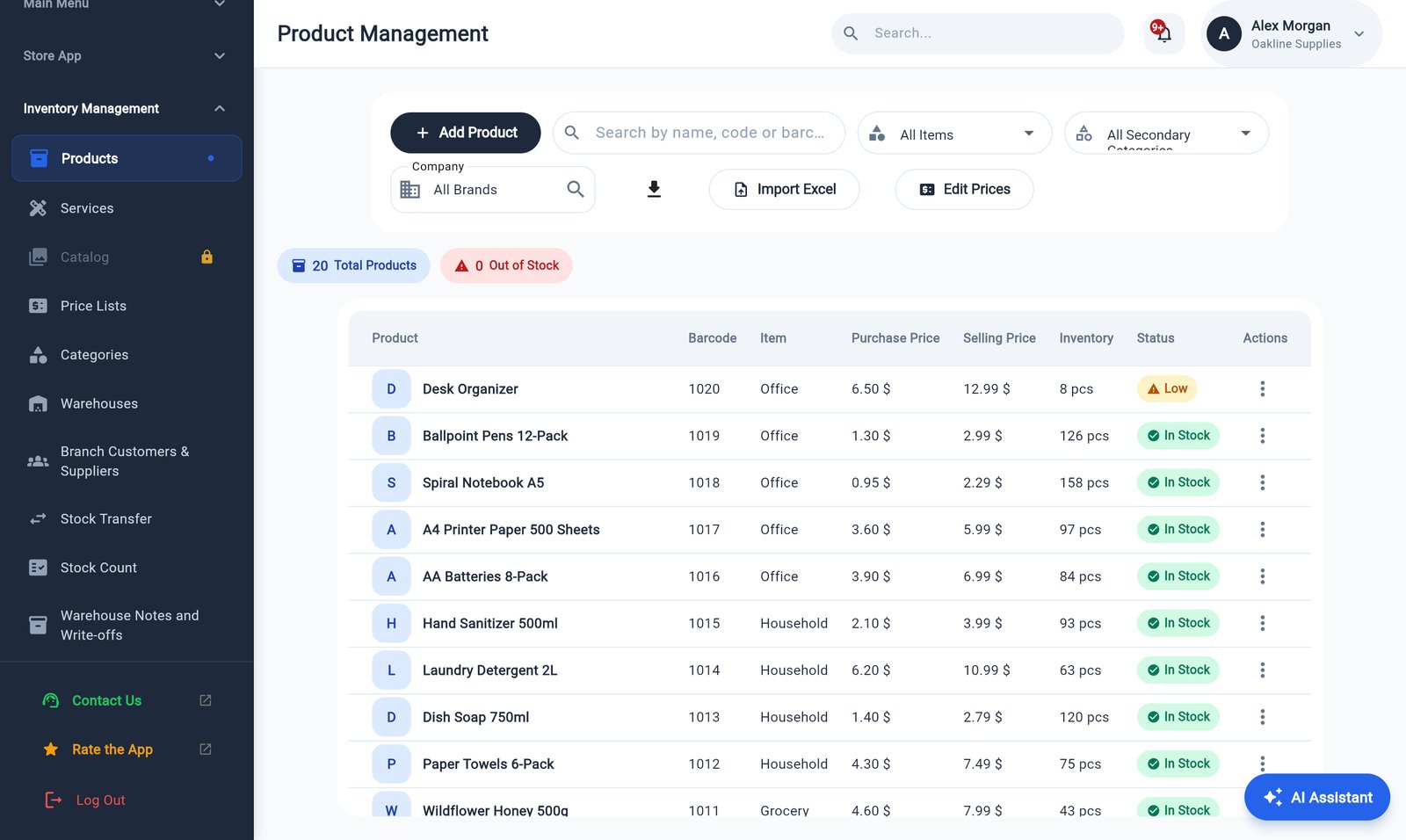
Task: Click the lock icon beside Catalog
Action: click(207, 257)
